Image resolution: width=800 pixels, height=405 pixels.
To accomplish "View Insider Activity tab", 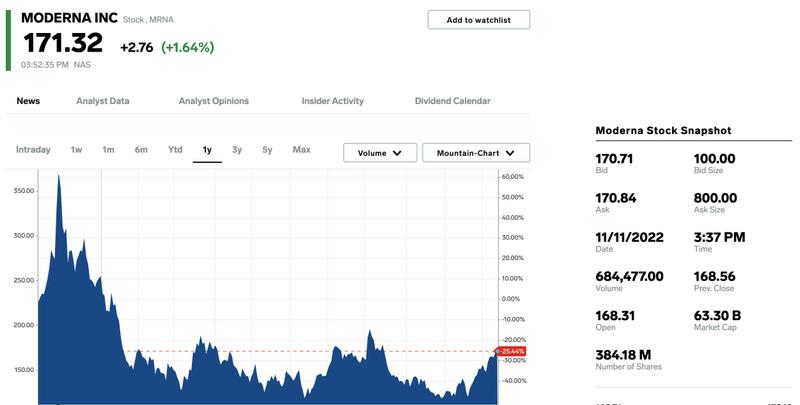I will (x=333, y=101).
